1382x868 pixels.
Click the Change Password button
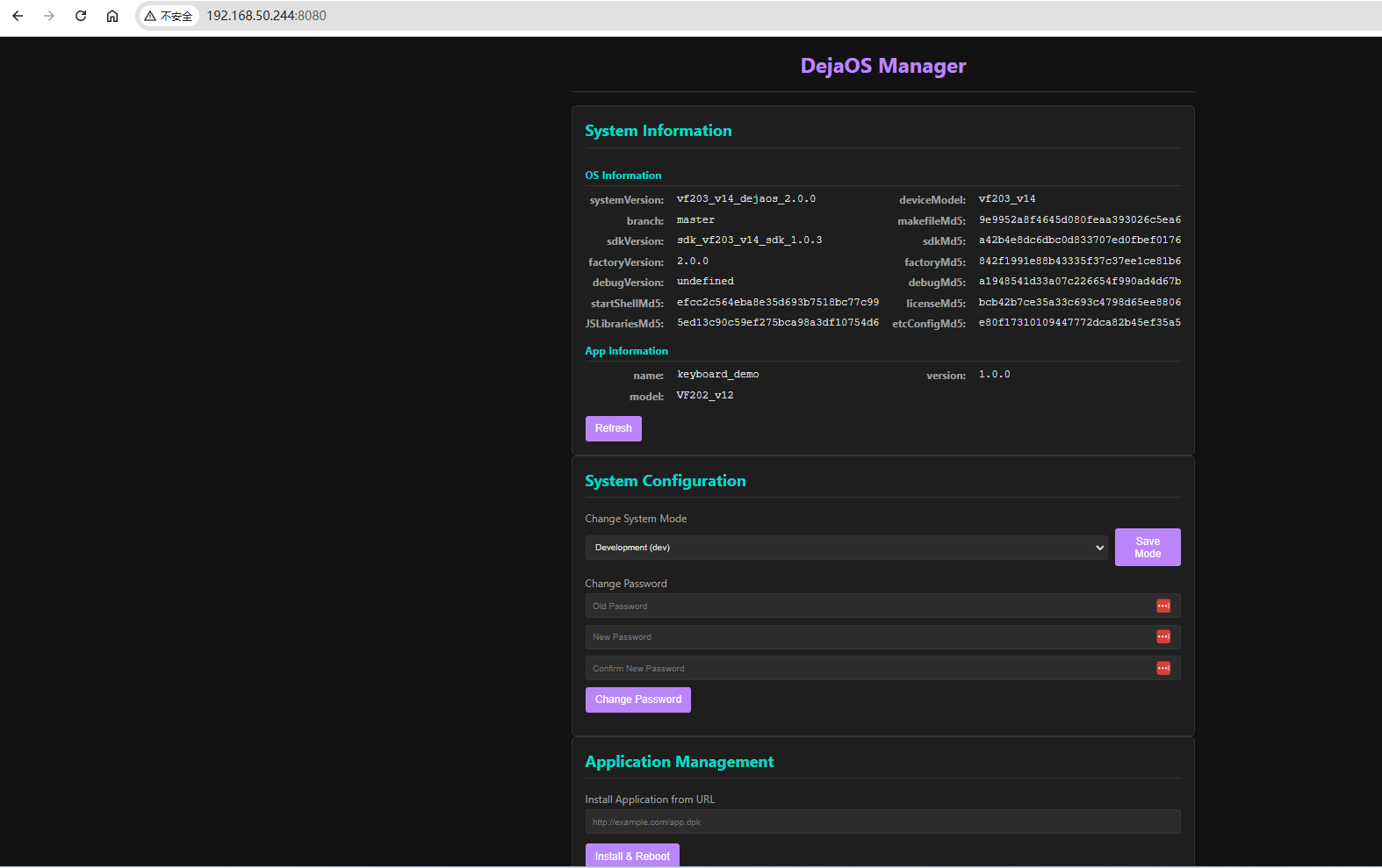pyautogui.click(x=638, y=699)
